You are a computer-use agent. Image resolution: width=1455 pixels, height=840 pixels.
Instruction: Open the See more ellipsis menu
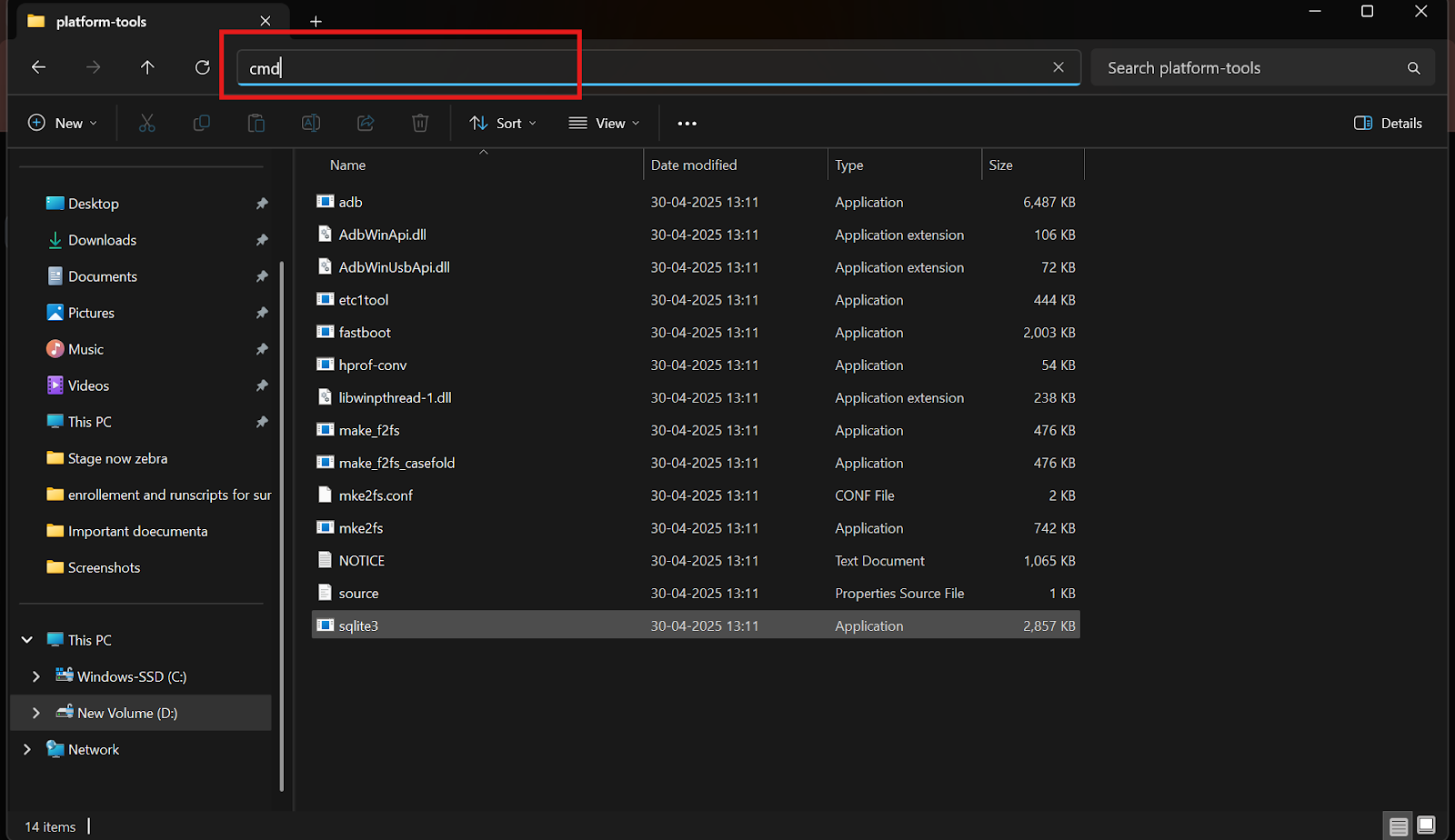click(687, 124)
